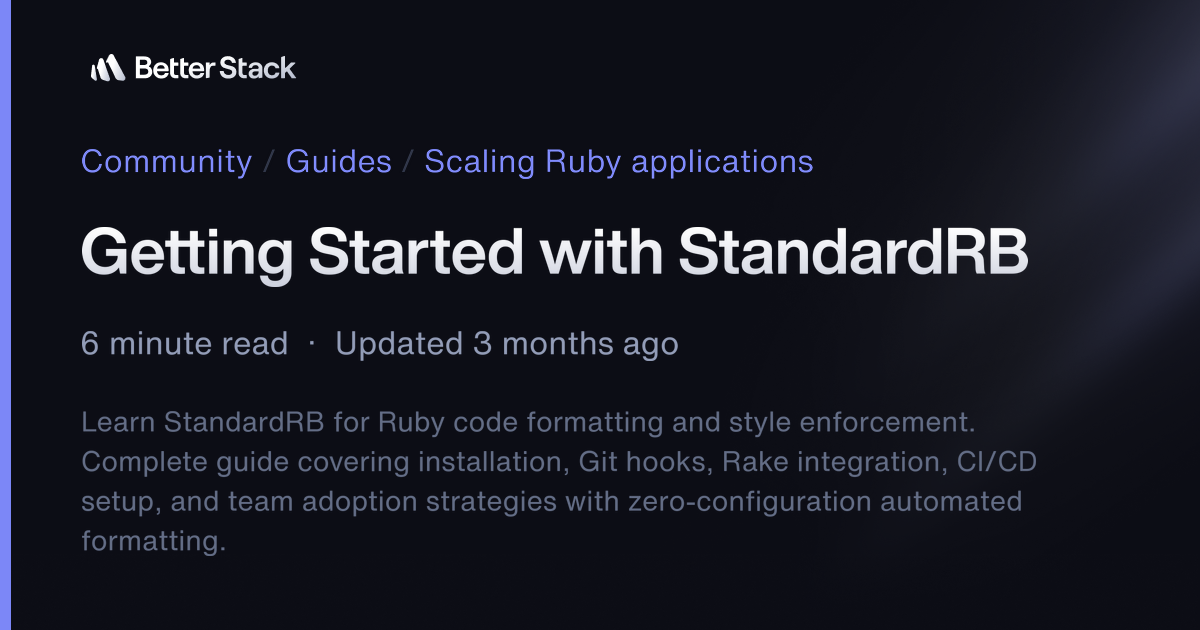Click the 6 minute read label

[184, 344]
